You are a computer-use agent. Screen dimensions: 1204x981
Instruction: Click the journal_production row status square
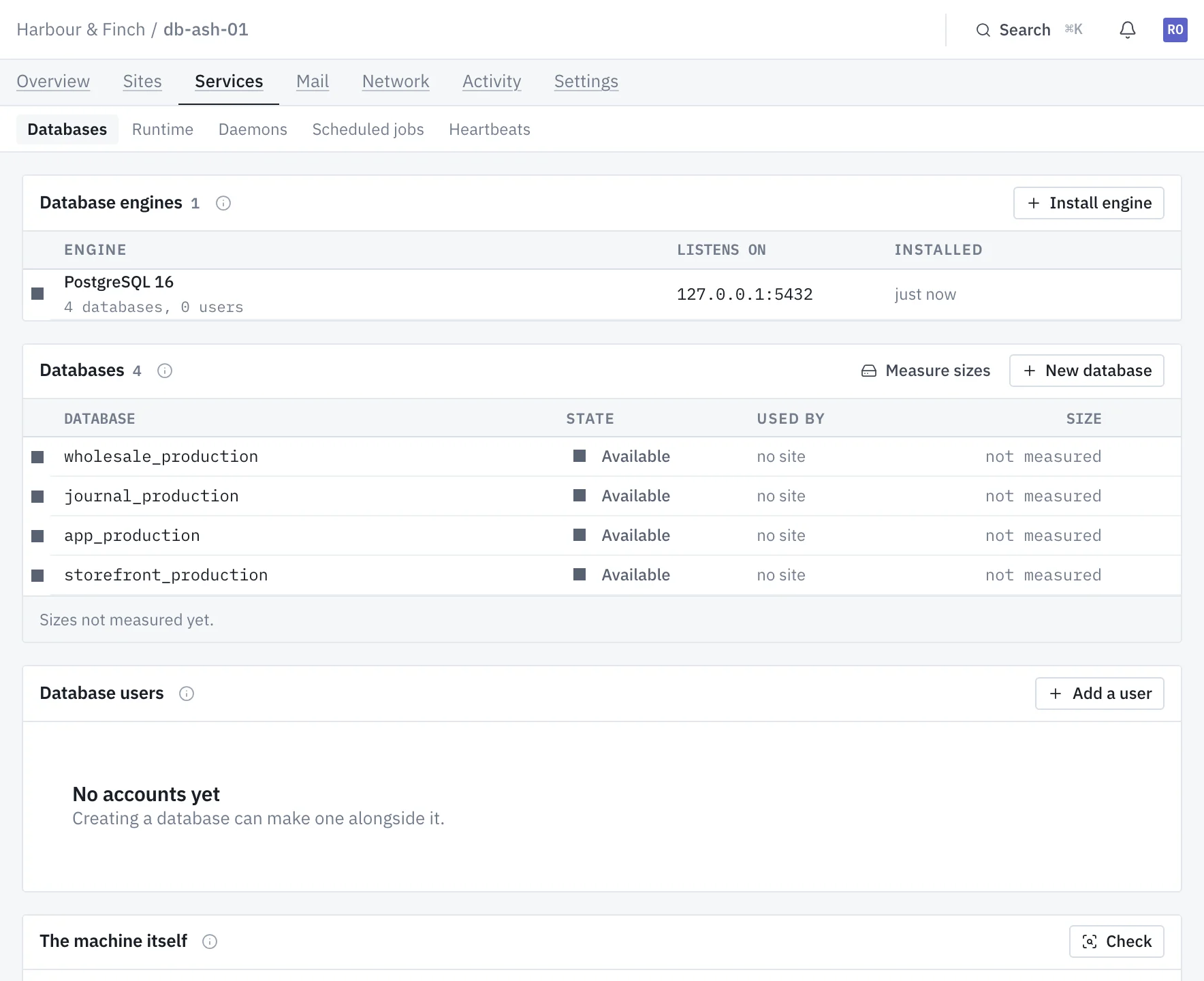coord(37,497)
